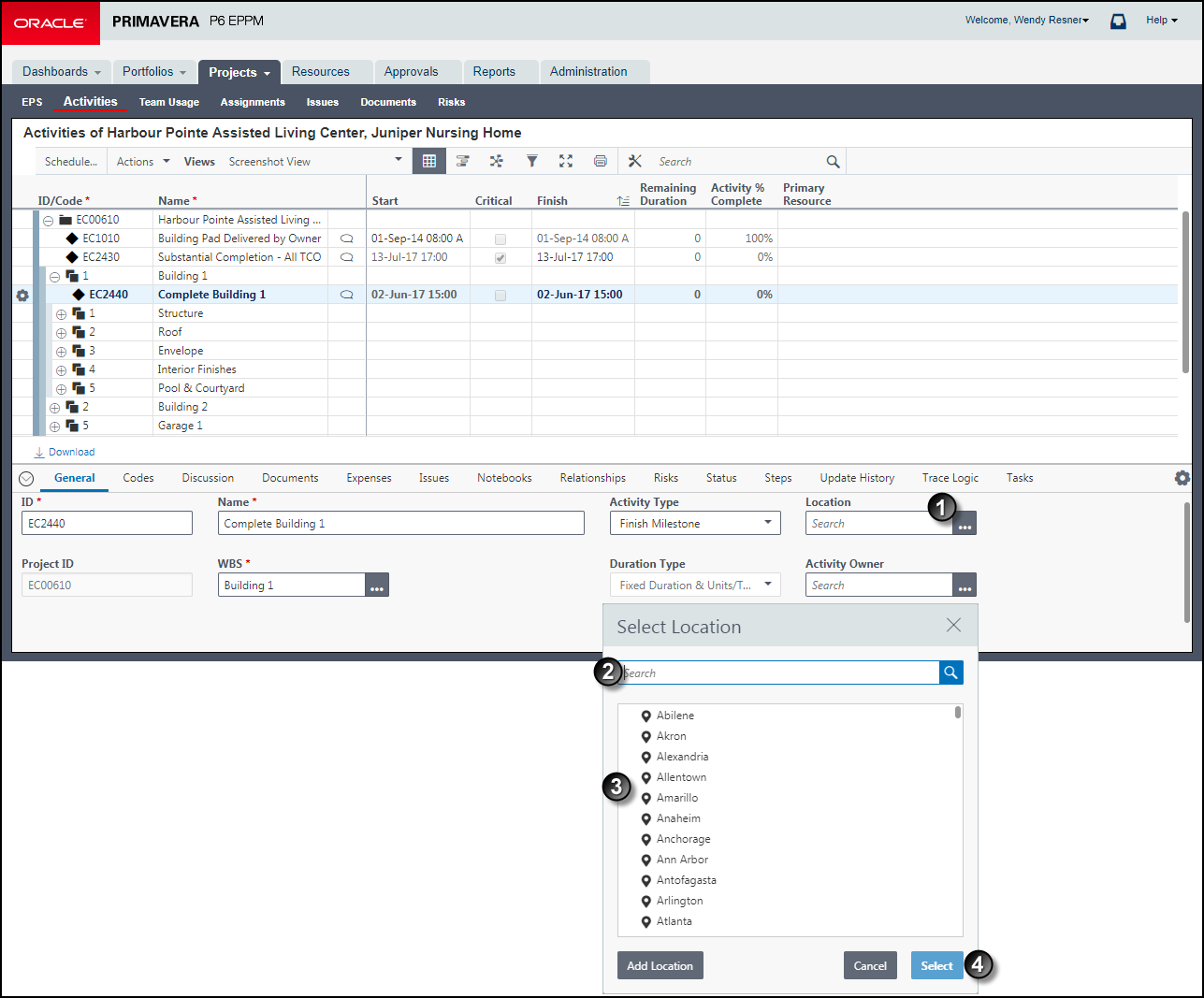1204x998 pixels.
Task: Click the map pin icon beside Anchorage
Action: click(x=646, y=839)
